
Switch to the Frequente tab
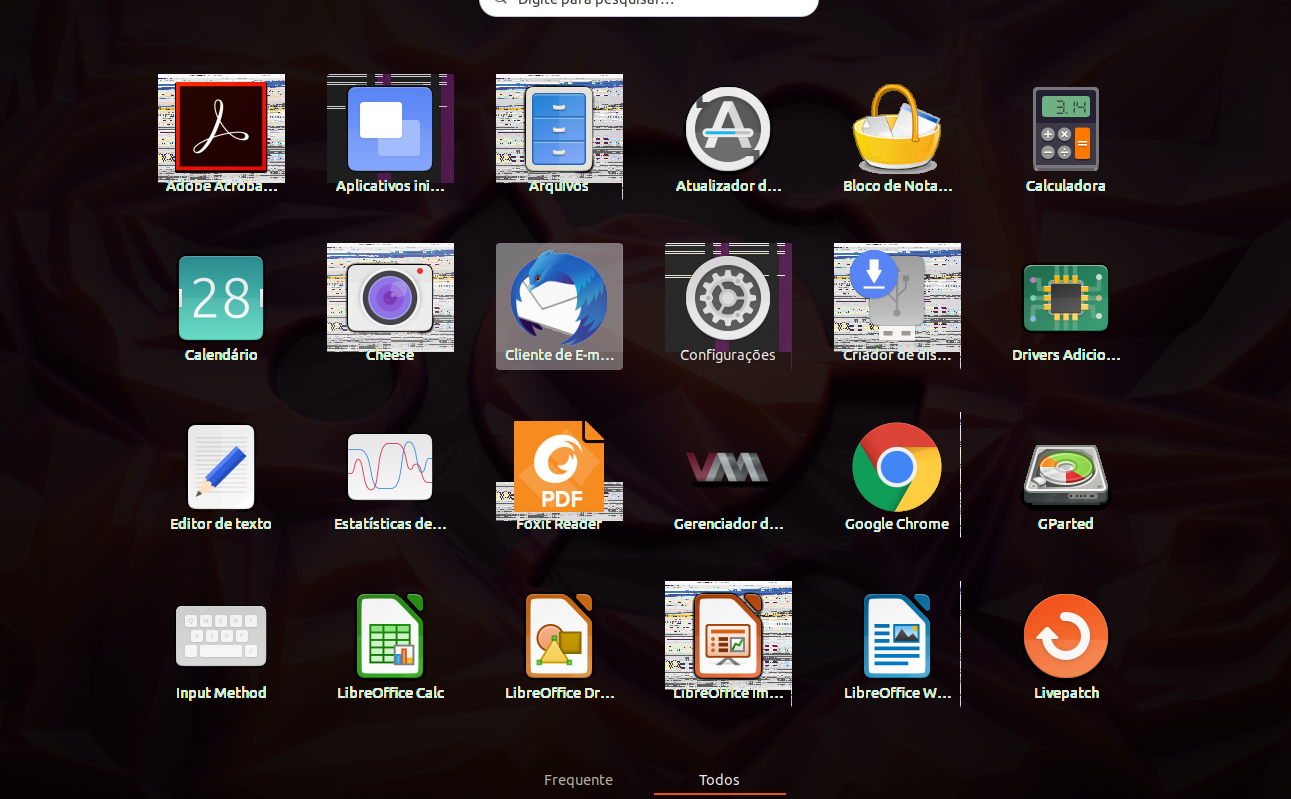[x=578, y=780]
